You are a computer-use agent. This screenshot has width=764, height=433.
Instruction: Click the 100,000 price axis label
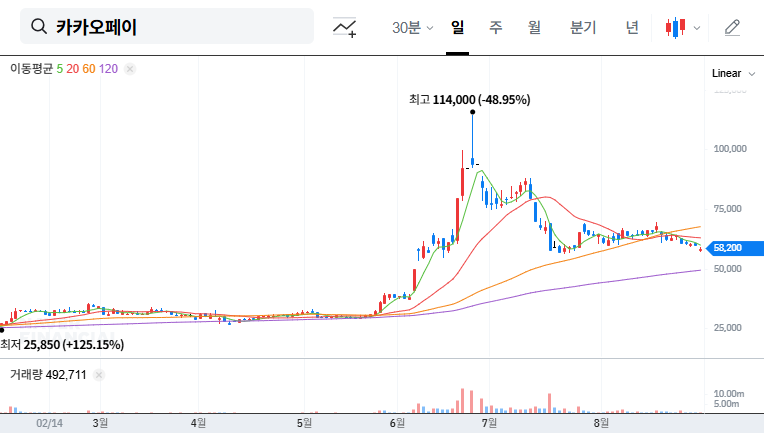(730, 149)
